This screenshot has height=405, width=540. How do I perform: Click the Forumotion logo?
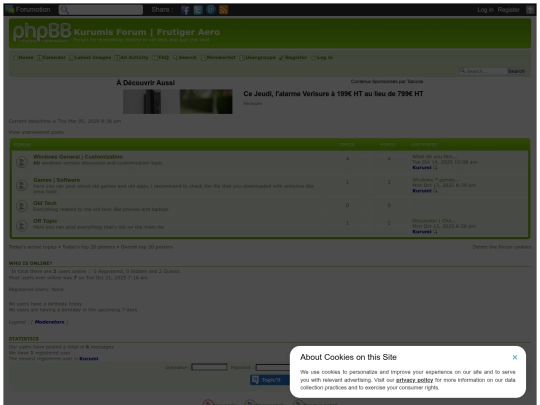(x=28, y=10)
